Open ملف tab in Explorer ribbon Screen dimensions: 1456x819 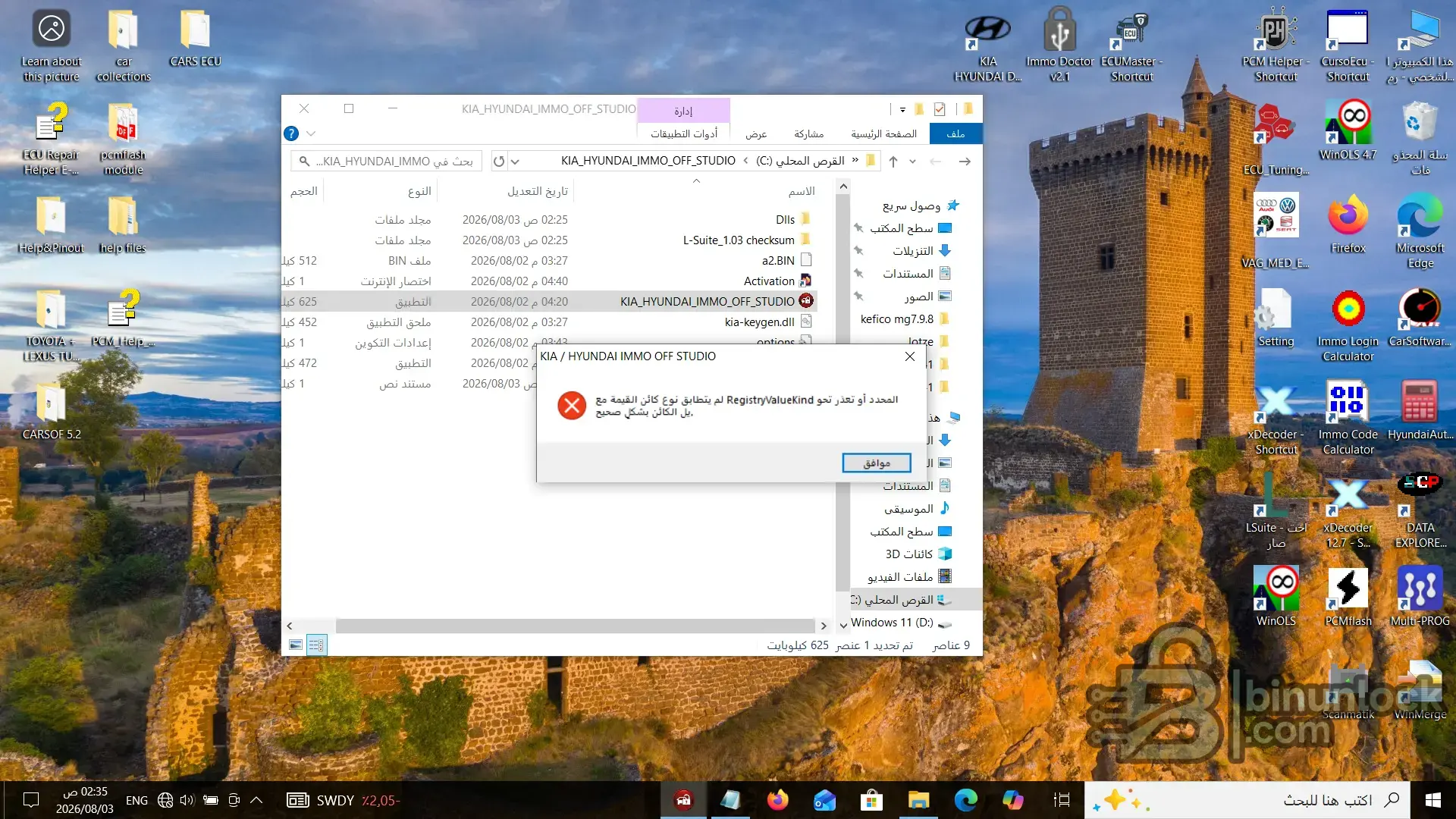coord(955,133)
